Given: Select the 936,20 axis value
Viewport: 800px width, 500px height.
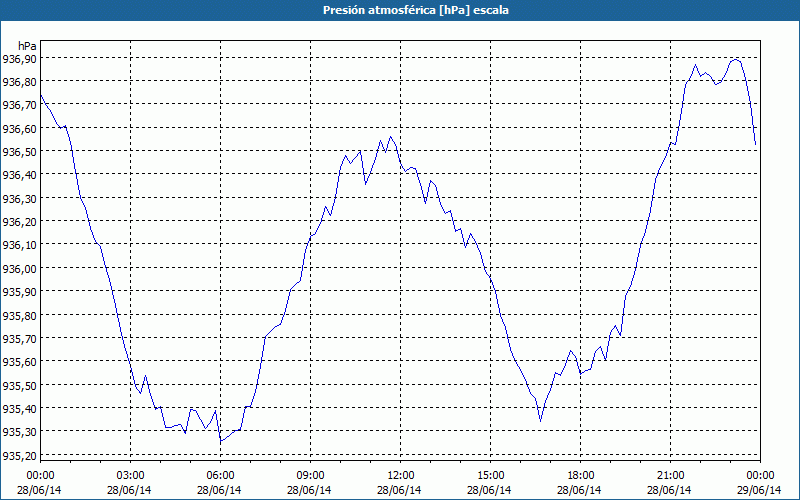Looking at the screenshot, I should [20, 222].
